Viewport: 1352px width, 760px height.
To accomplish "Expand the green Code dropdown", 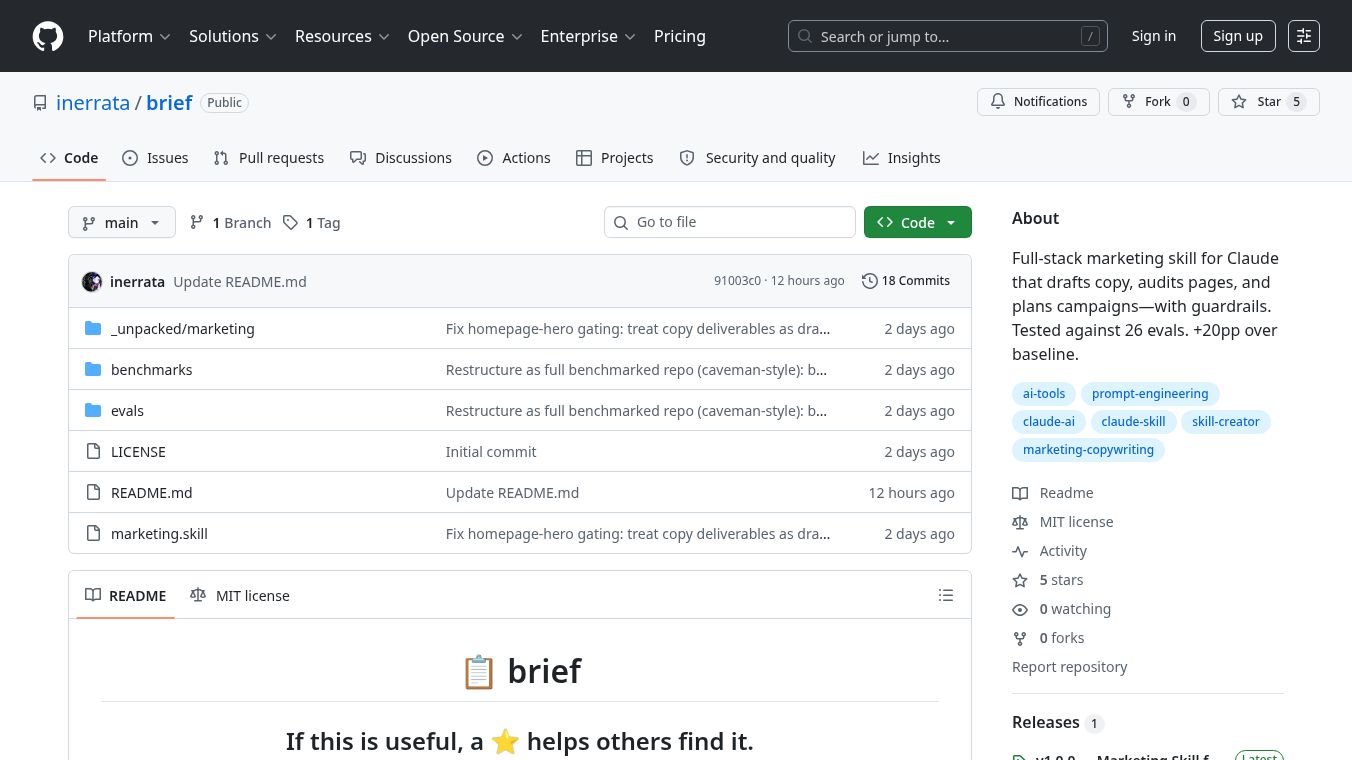I will tap(917, 223).
